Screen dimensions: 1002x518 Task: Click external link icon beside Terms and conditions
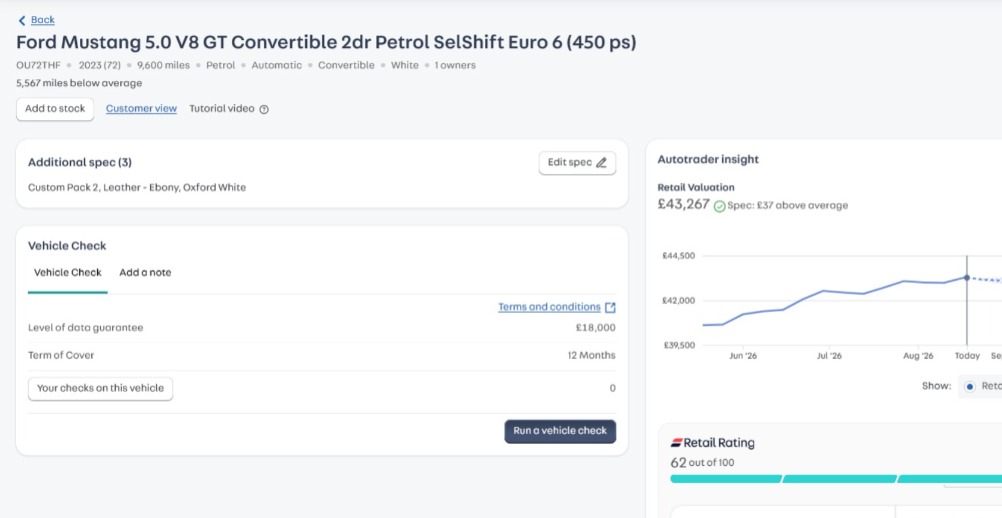pos(610,308)
